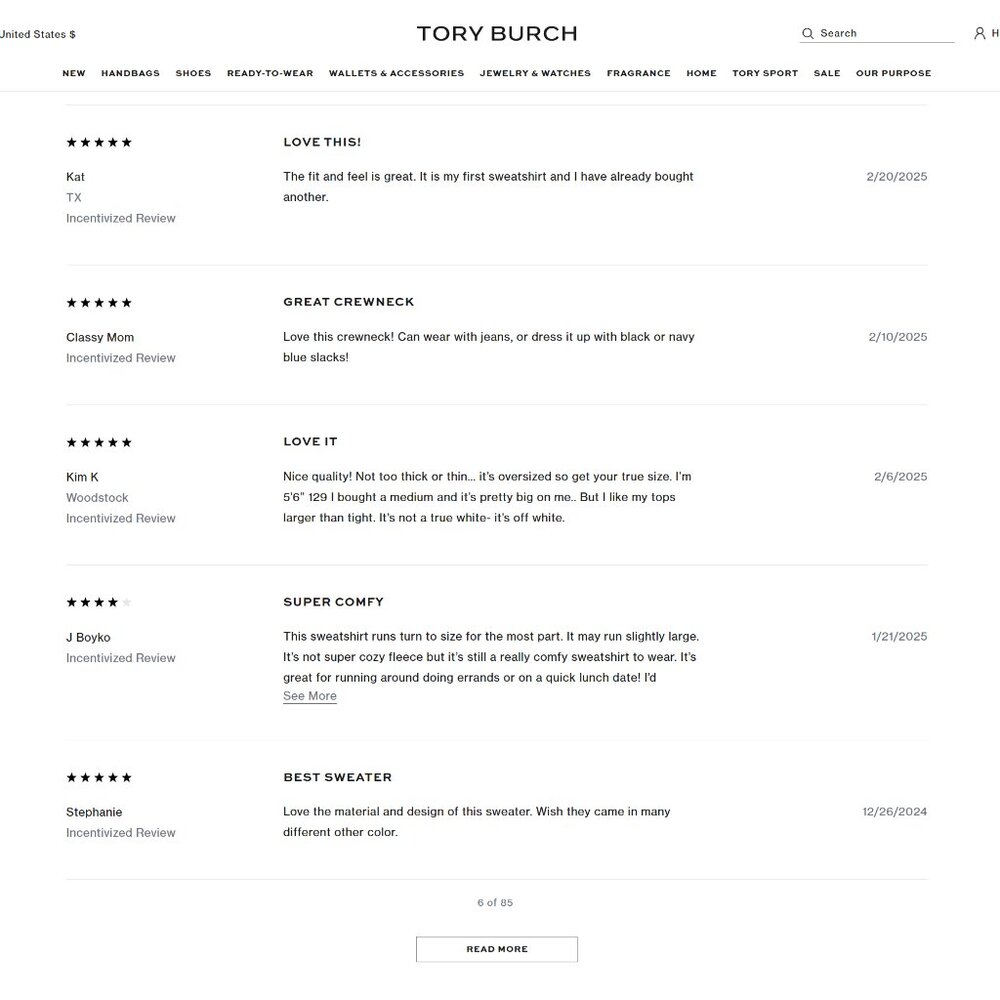
Task: Open the Ready-to-Wear menu
Action: 270,74
